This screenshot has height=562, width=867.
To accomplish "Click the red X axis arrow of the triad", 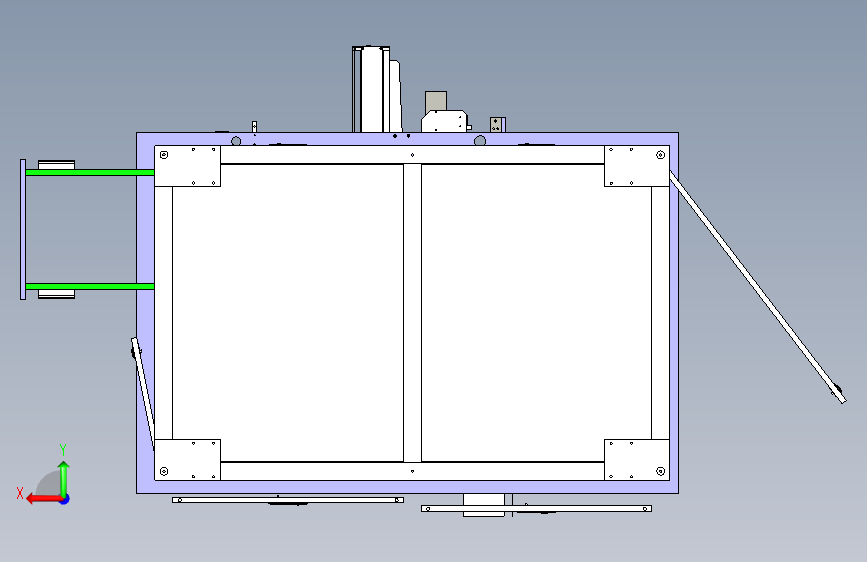I will point(44,499).
